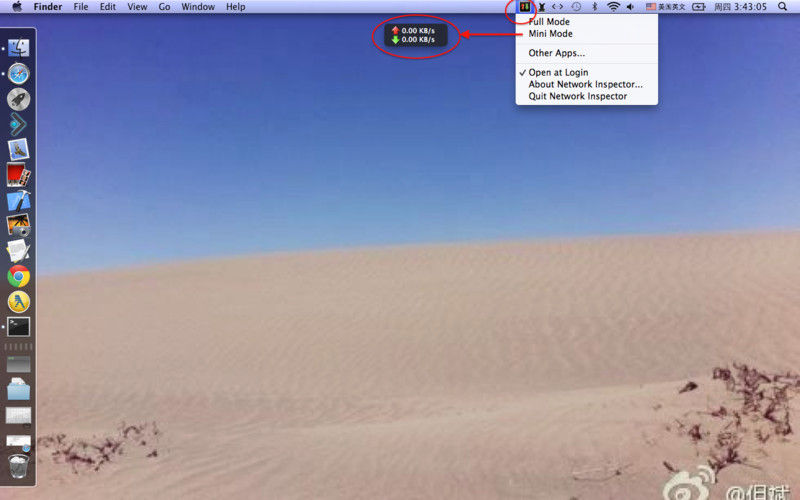Open Safari from the dock
Image resolution: width=800 pixels, height=500 pixels.
[x=18, y=73]
